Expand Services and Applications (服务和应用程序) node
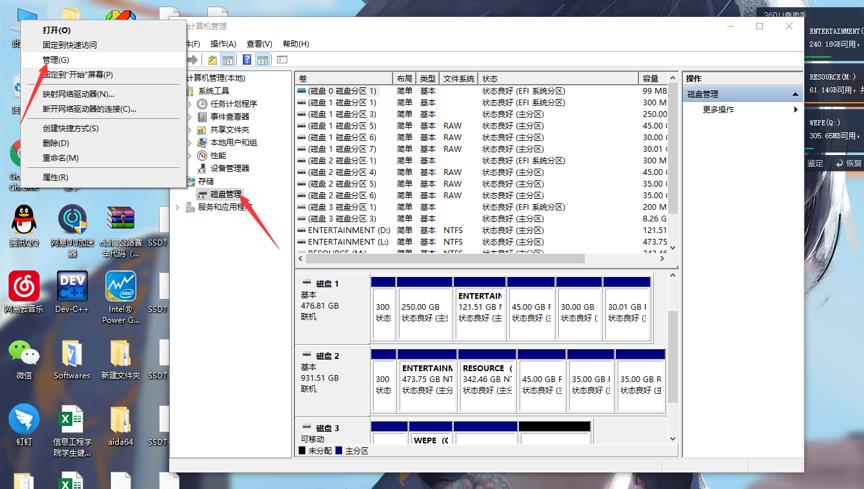 tap(178, 207)
